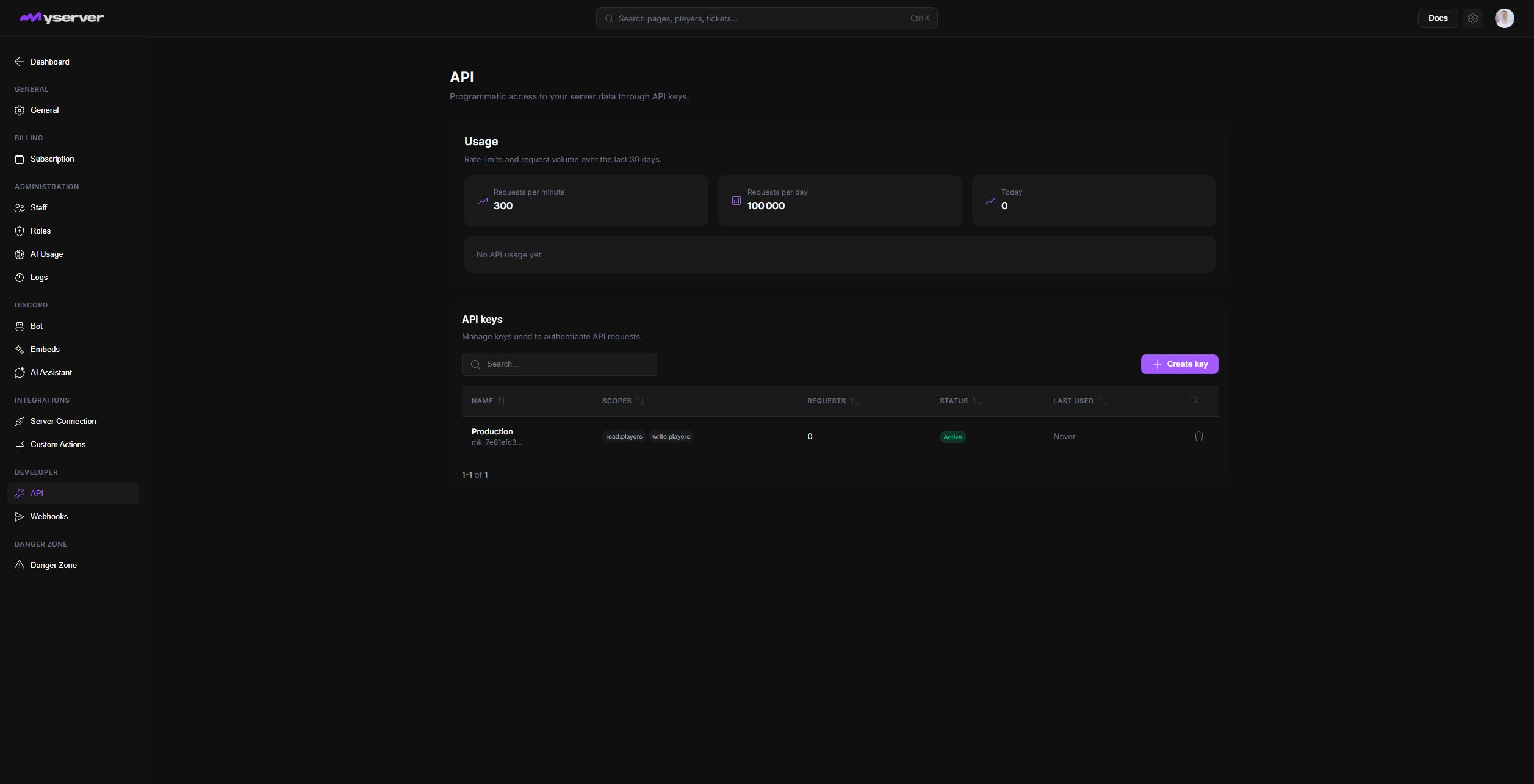1534x784 pixels.
Task: Click the Production key name
Action: (x=492, y=431)
